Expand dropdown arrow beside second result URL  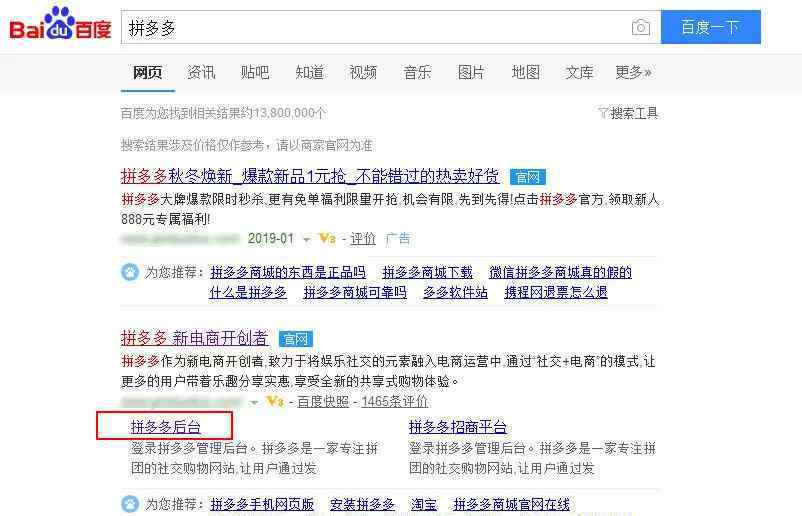click(x=254, y=403)
